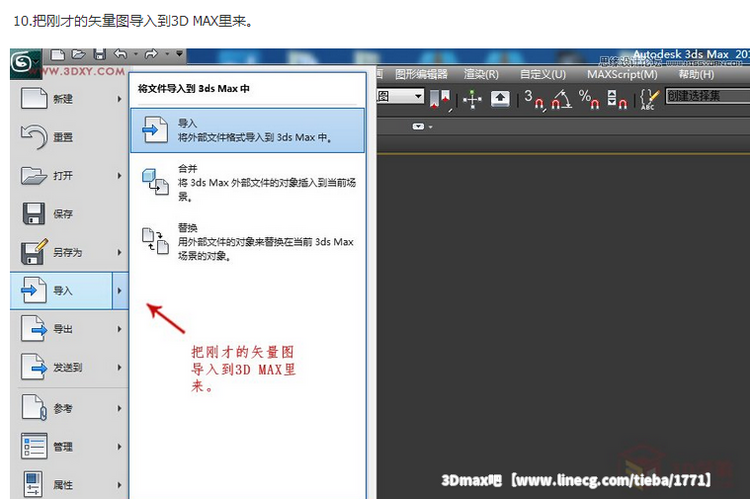The image size is (750, 499).
Task: Choose 发送到 (Send To) in application menu
Action: coord(69,367)
